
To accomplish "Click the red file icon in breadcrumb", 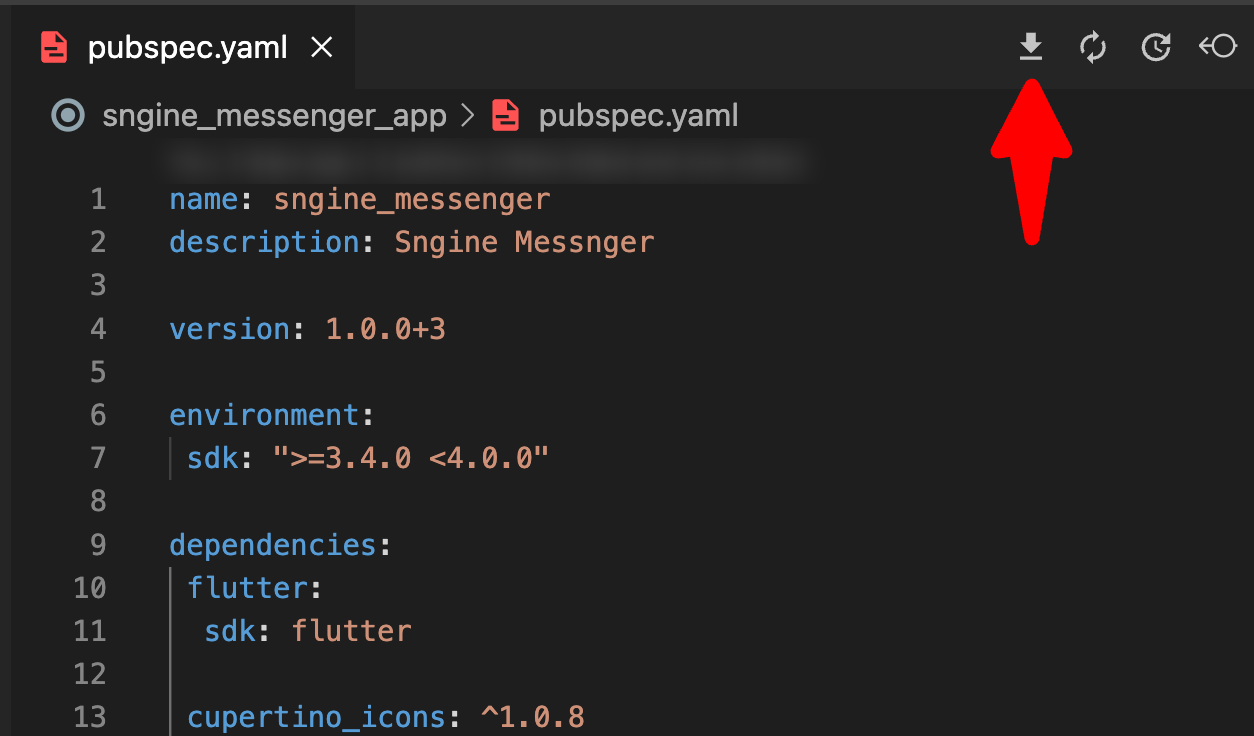I will [506, 116].
